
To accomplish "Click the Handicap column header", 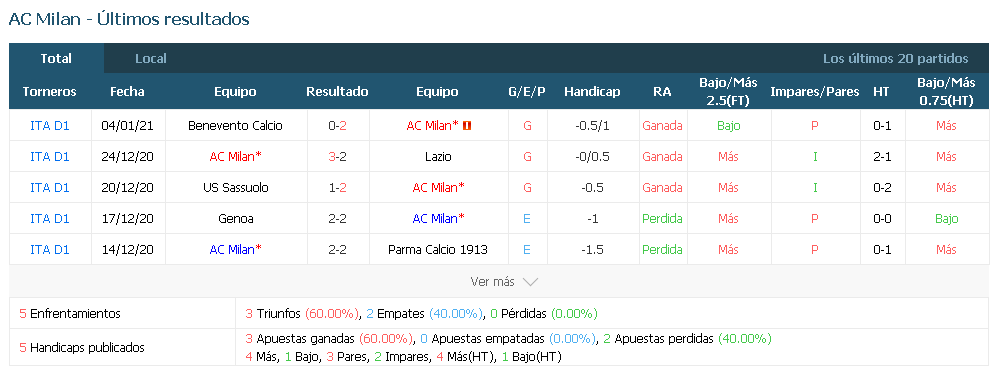I will (x=592, y=91).
